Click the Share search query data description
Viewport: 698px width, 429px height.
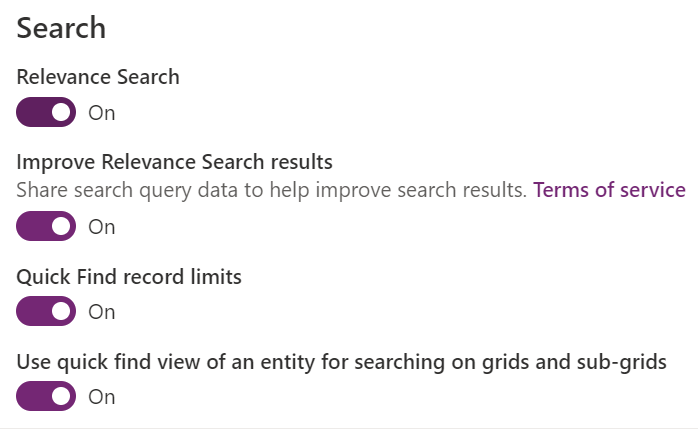tap(271, 190)
